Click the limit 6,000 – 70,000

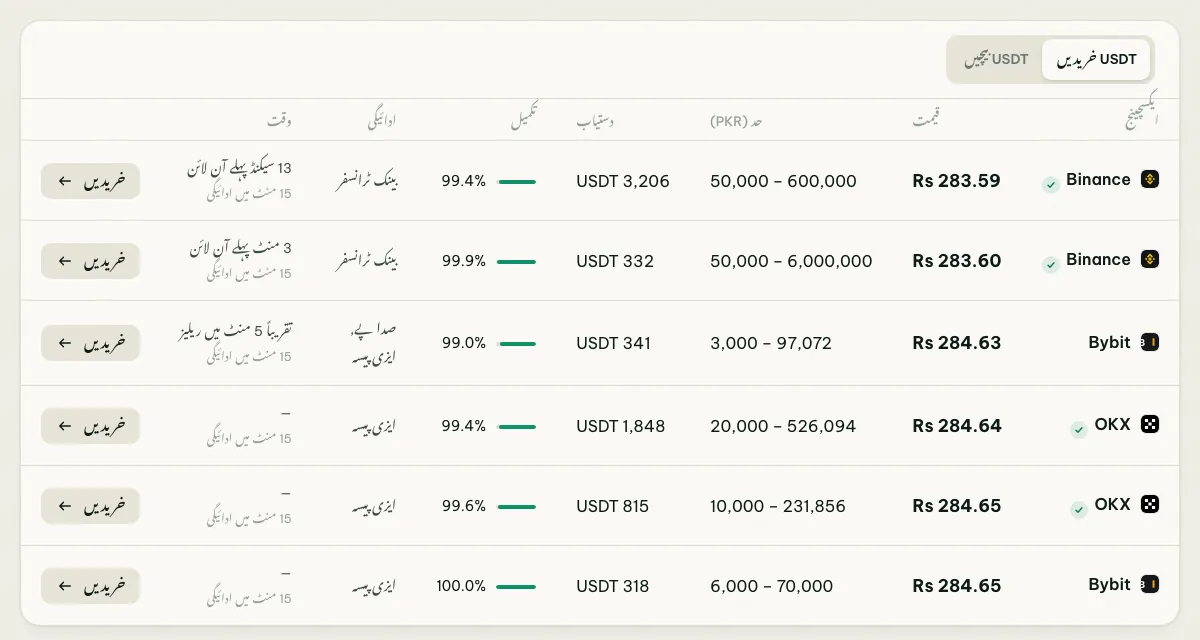pos(772,586)
